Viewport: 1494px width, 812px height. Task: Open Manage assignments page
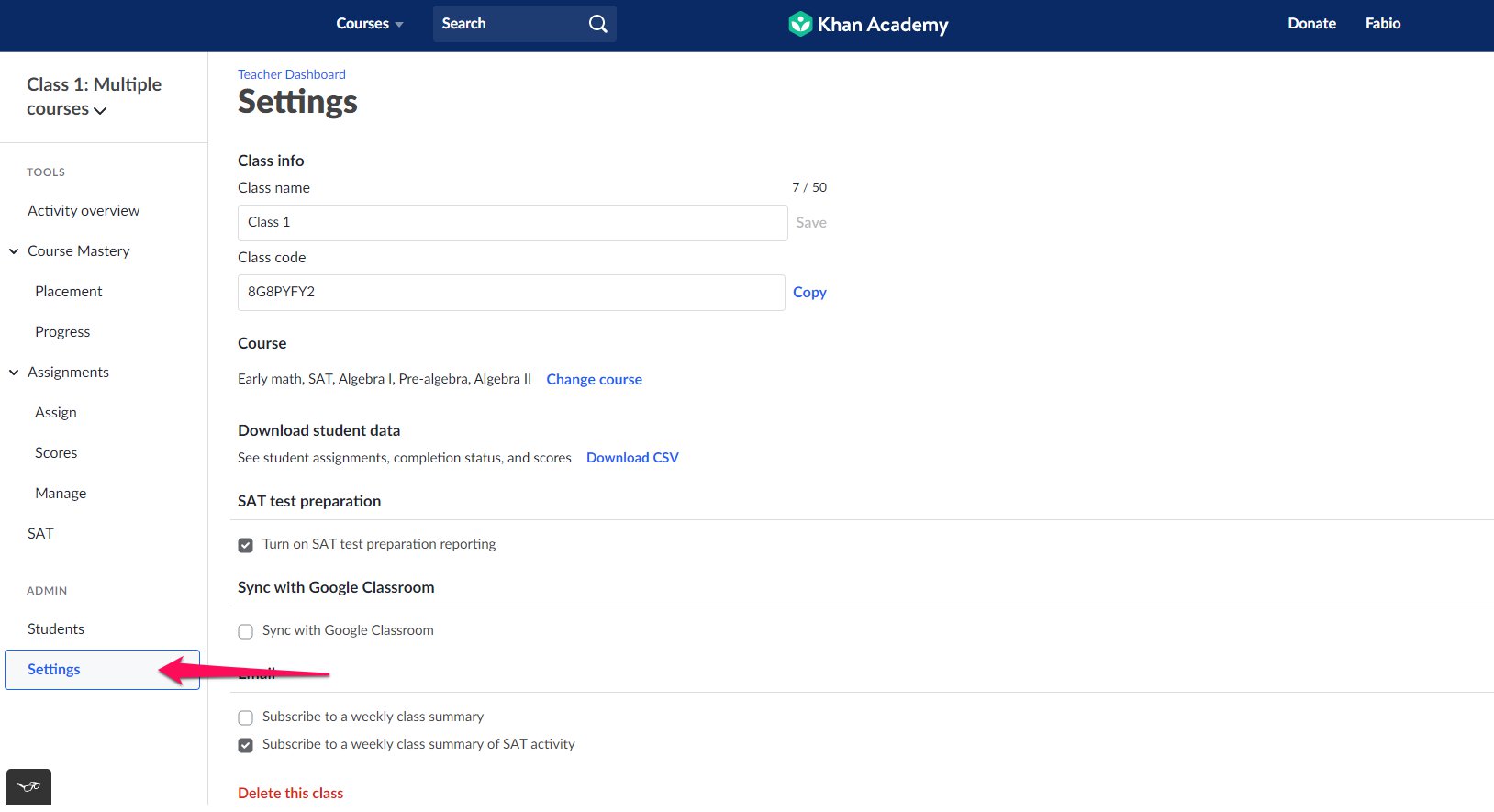tap(61, 493)
